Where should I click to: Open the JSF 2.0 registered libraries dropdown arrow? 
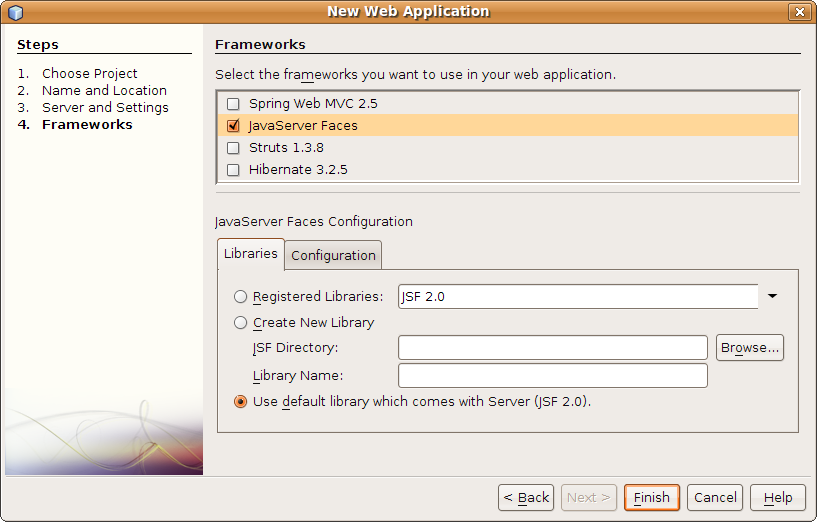772,296
